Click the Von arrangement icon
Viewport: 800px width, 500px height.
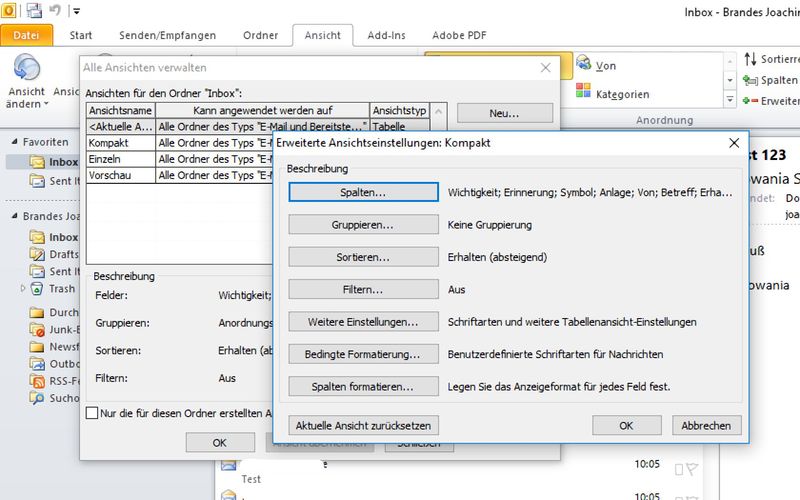[584, 63]
